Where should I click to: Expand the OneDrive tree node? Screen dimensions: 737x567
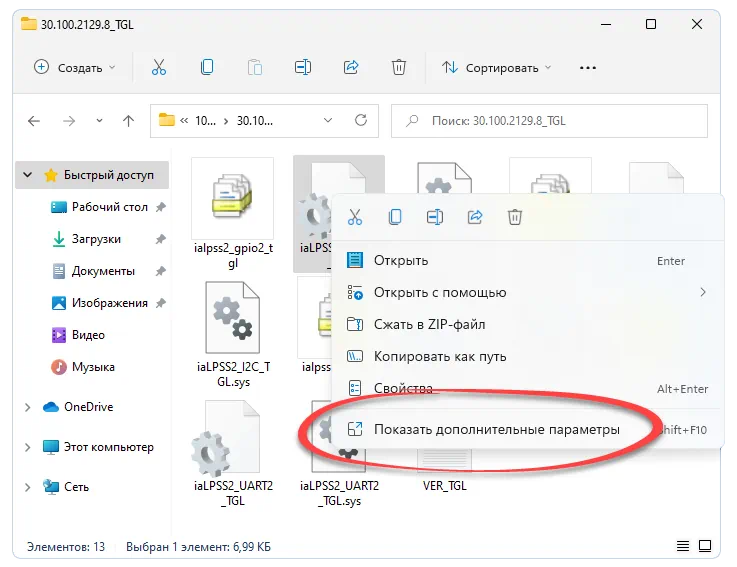(28, 407)
